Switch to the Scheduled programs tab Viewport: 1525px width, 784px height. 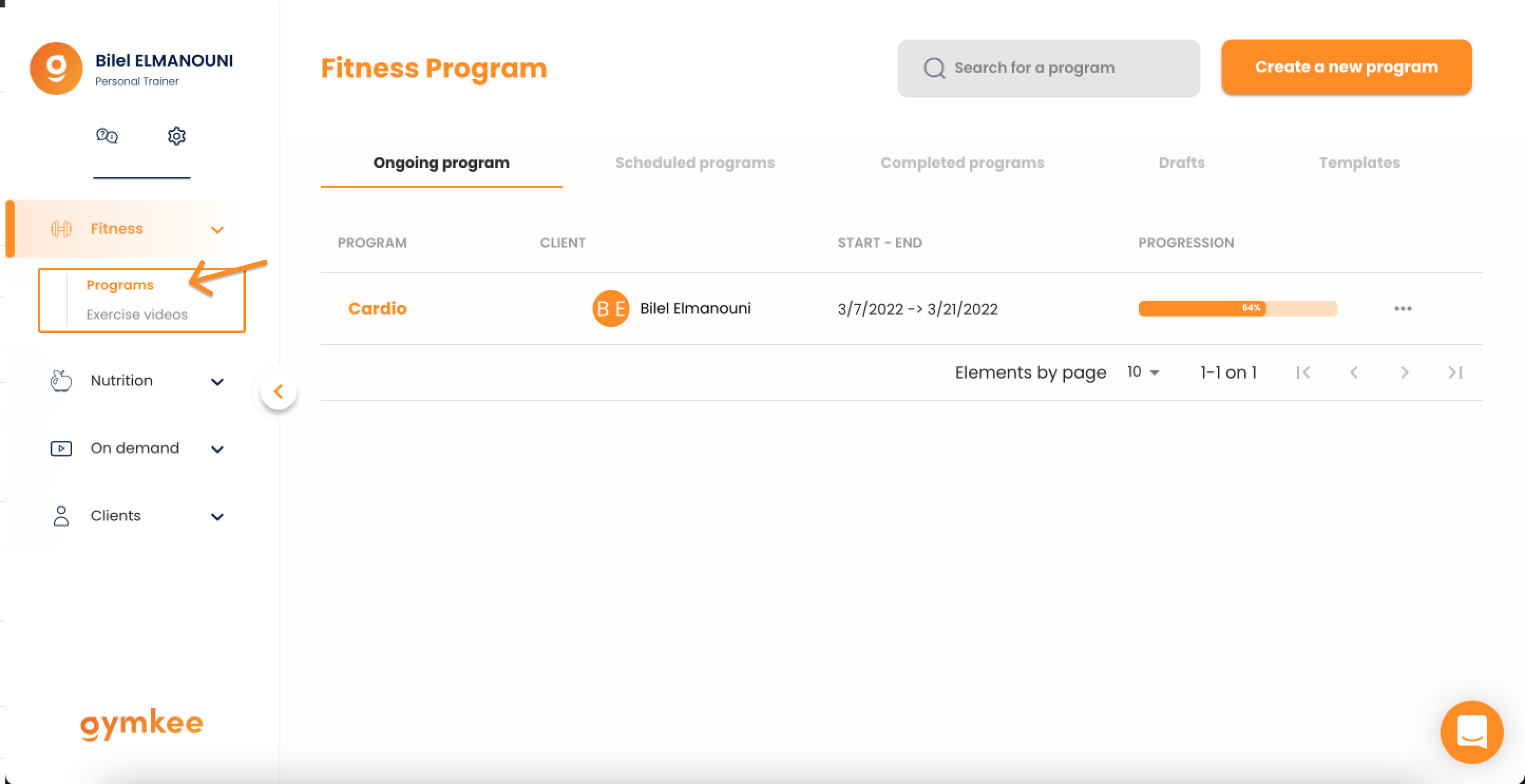695,163
